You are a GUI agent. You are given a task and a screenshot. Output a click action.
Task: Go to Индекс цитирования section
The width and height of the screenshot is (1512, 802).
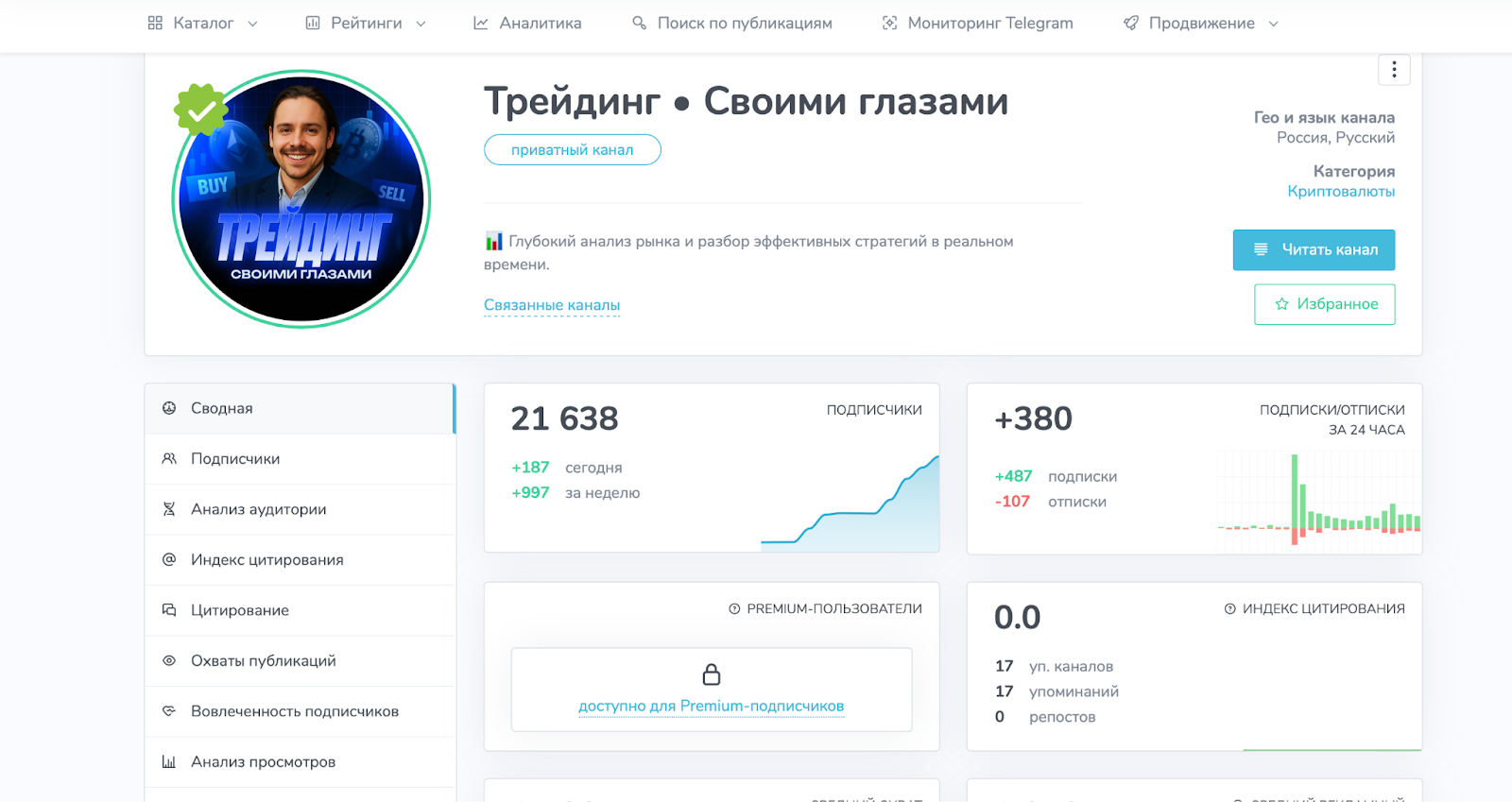click(x=300, y=560)
